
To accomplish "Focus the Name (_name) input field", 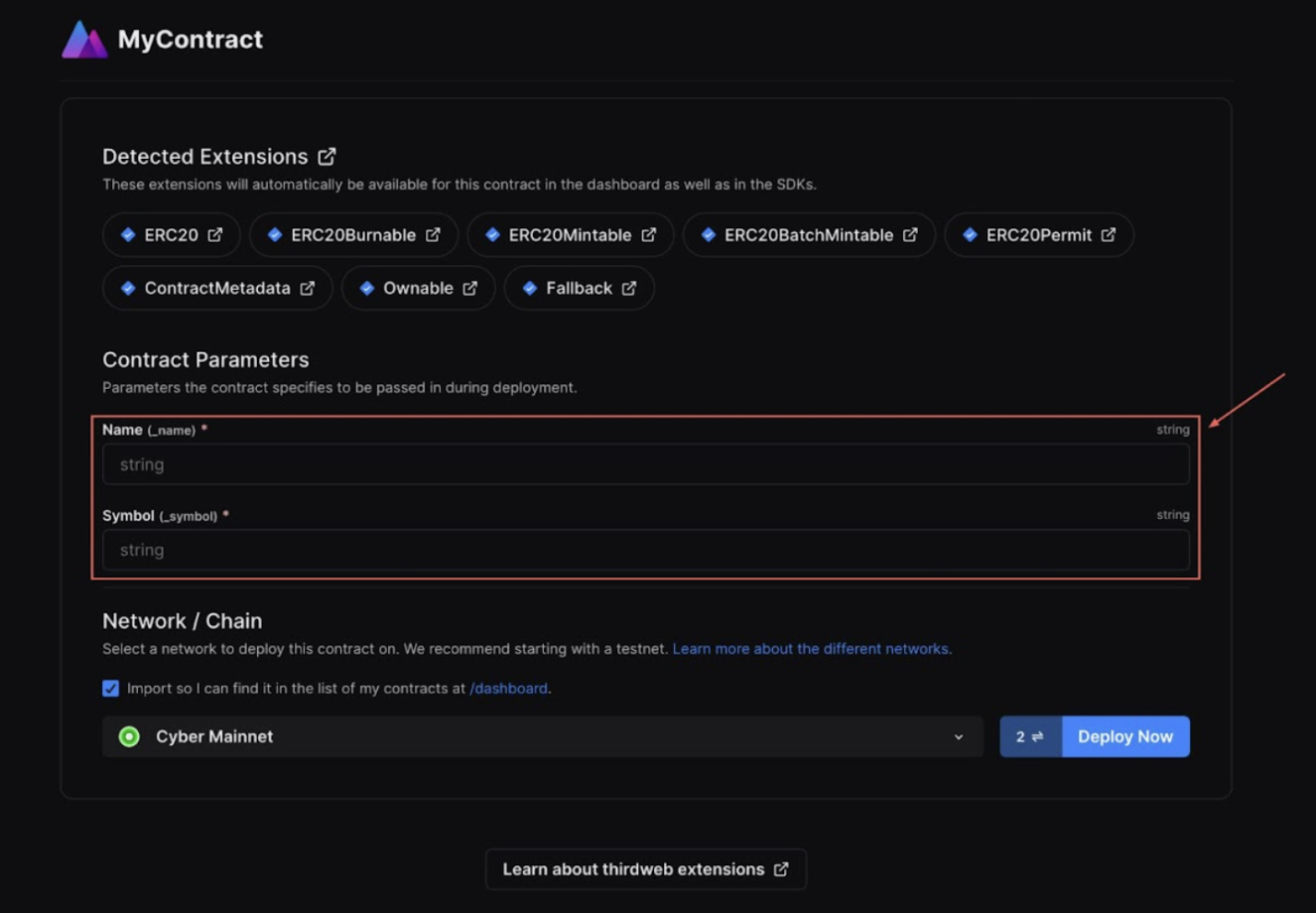I will pyautogui.click(x=646, y=464).
